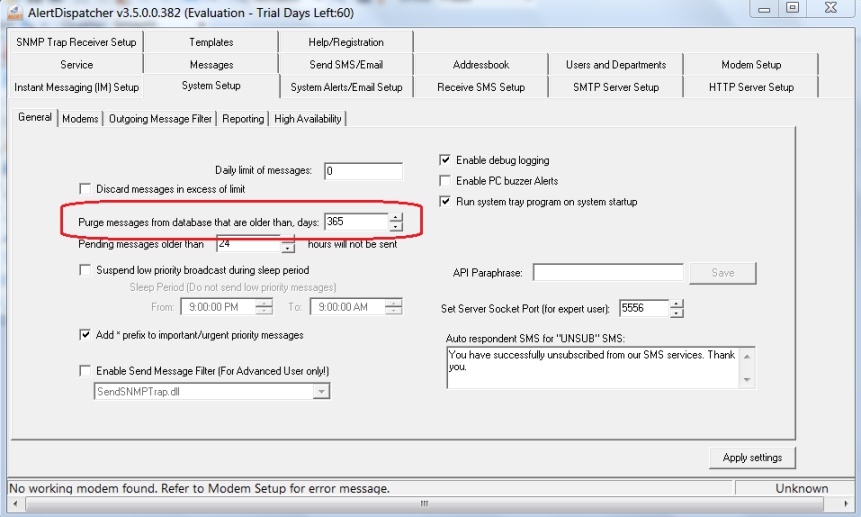Open Instant Messaging (IM) Setup tab
The height and width of the screenshot is (517, 861).
[76, 87]
